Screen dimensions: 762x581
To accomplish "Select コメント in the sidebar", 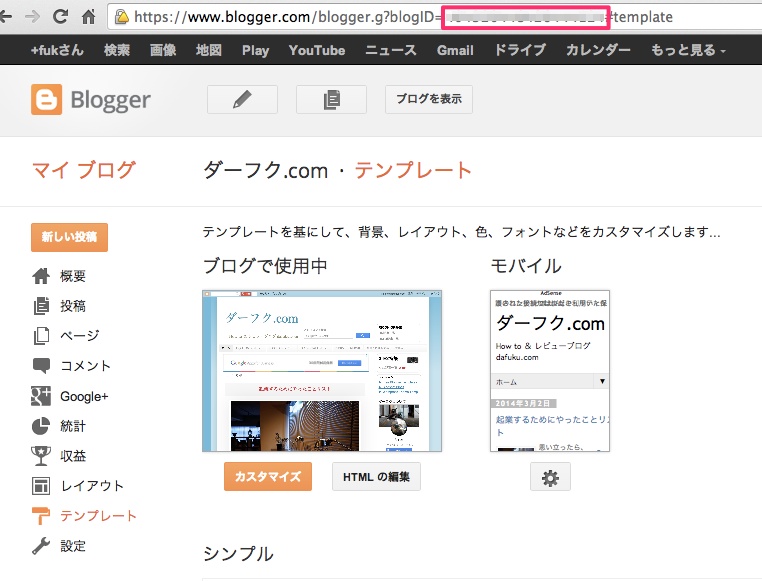I will click(86, 366).
